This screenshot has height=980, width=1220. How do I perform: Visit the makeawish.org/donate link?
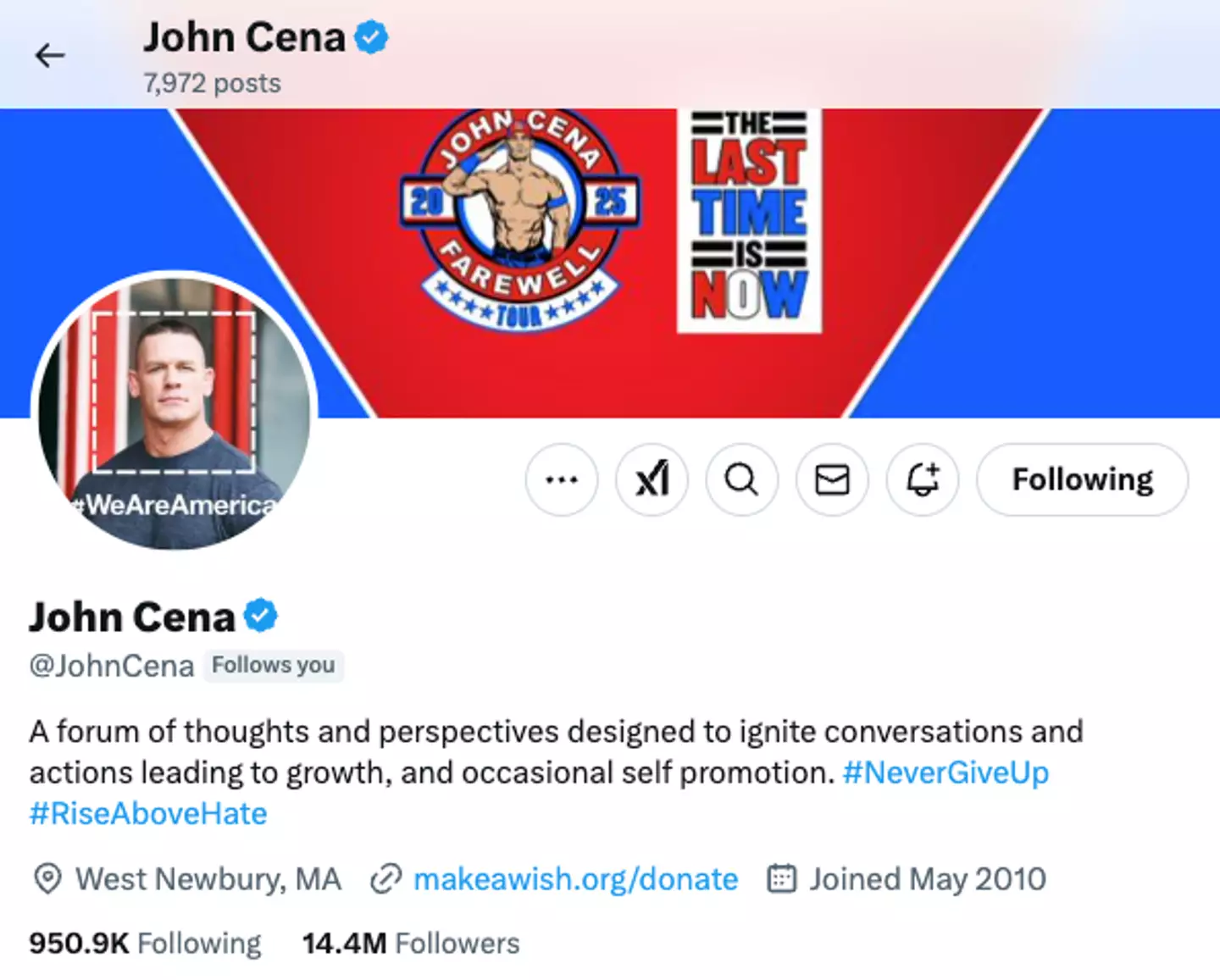[575, 879]
